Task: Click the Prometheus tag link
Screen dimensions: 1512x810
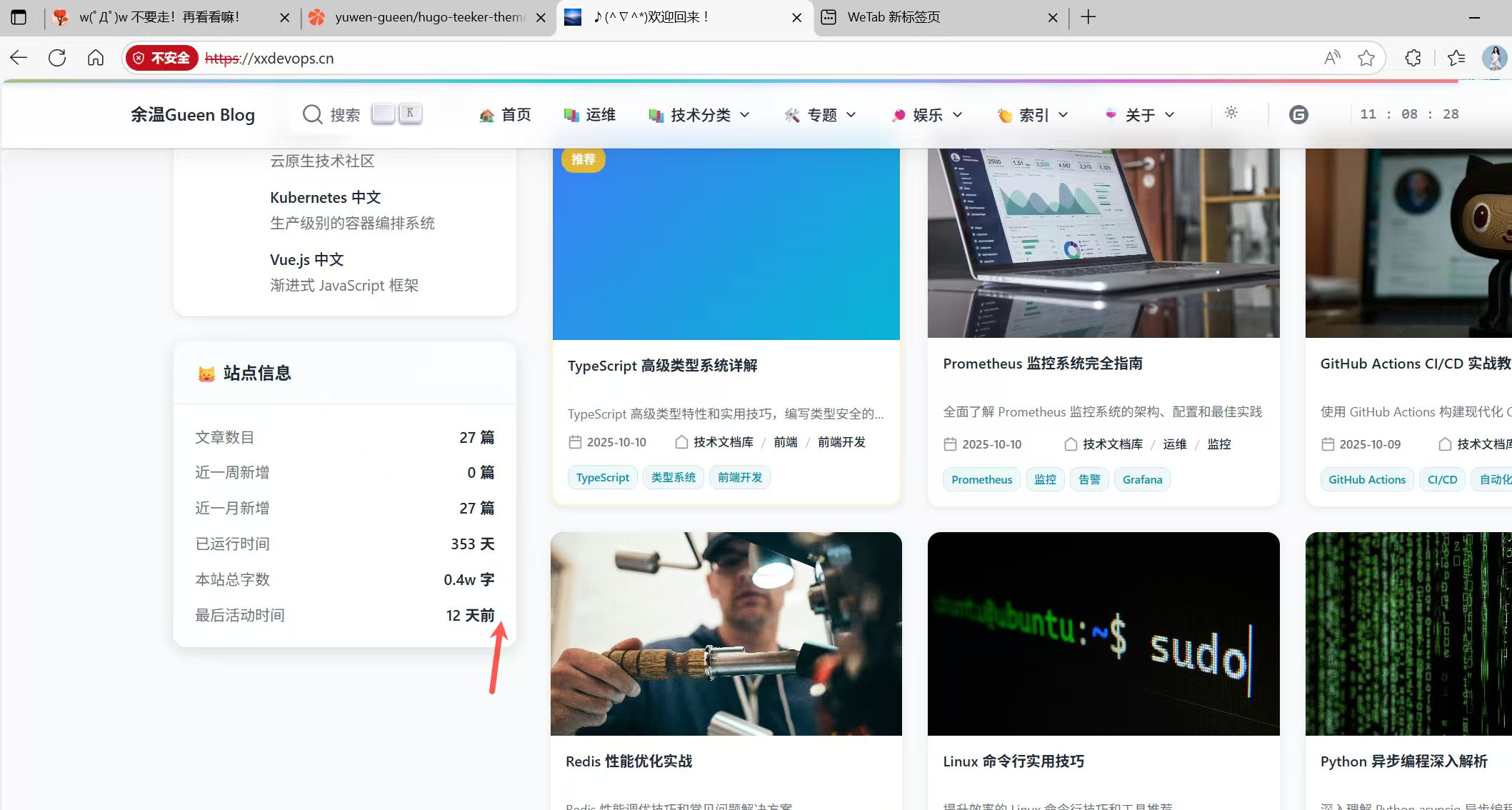Action: click(x=981, y=479)
